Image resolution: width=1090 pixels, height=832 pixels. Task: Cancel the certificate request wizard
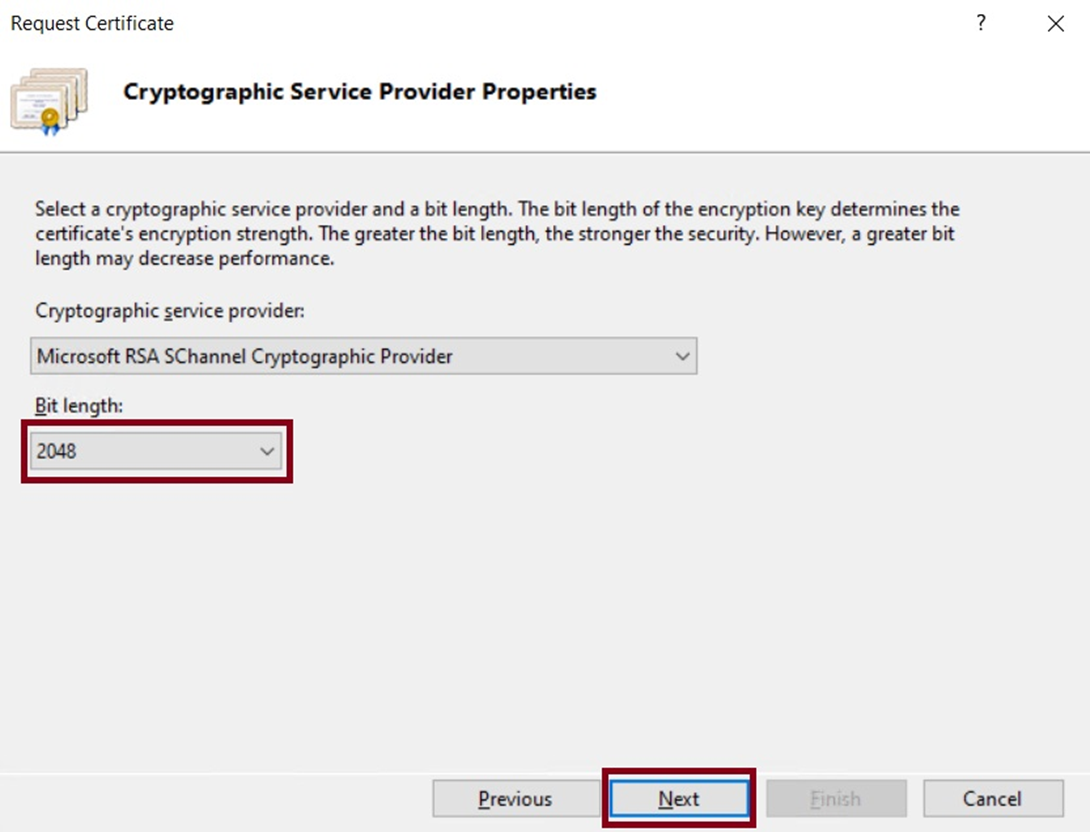click(x=992, y=799)
